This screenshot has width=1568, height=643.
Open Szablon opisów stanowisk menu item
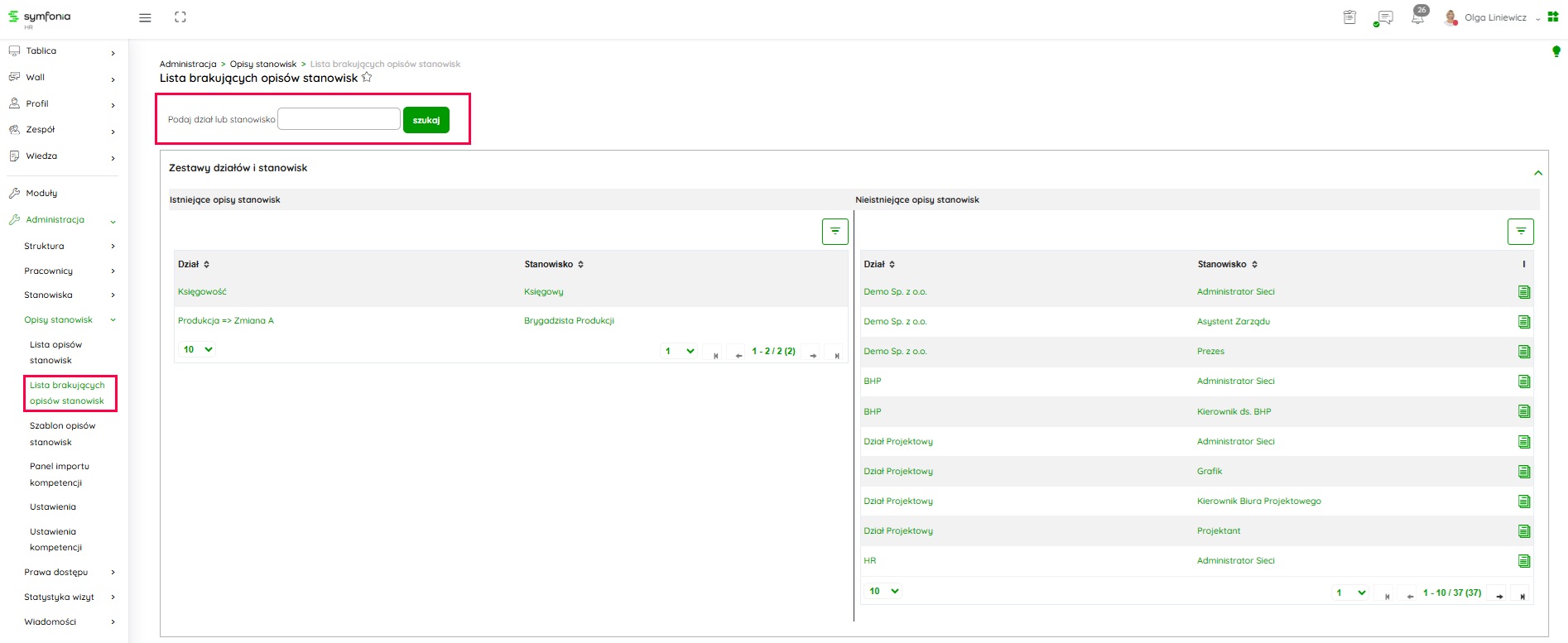point(63,434)
